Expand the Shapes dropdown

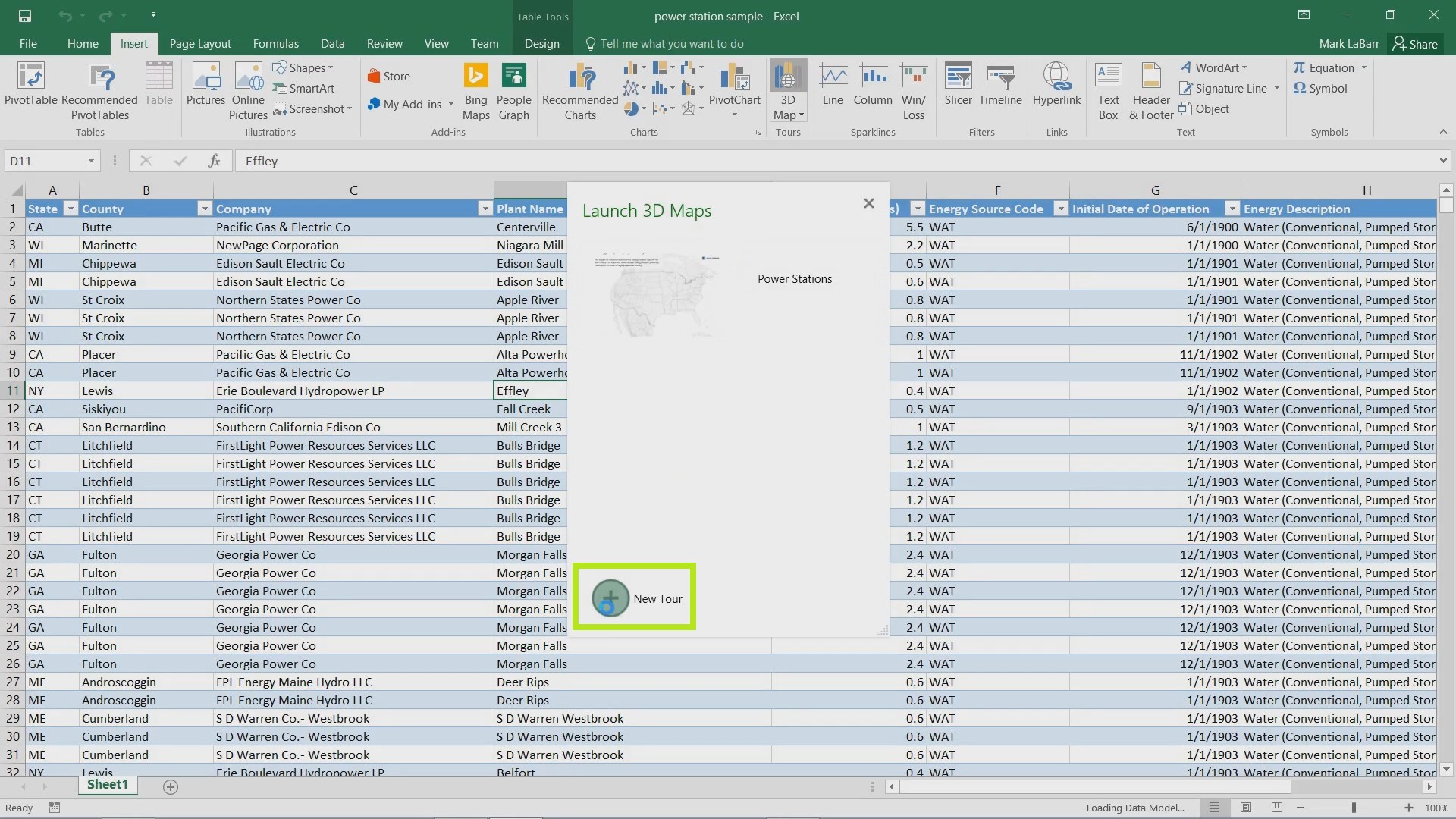pyautogui.click(x=331, y=68)
